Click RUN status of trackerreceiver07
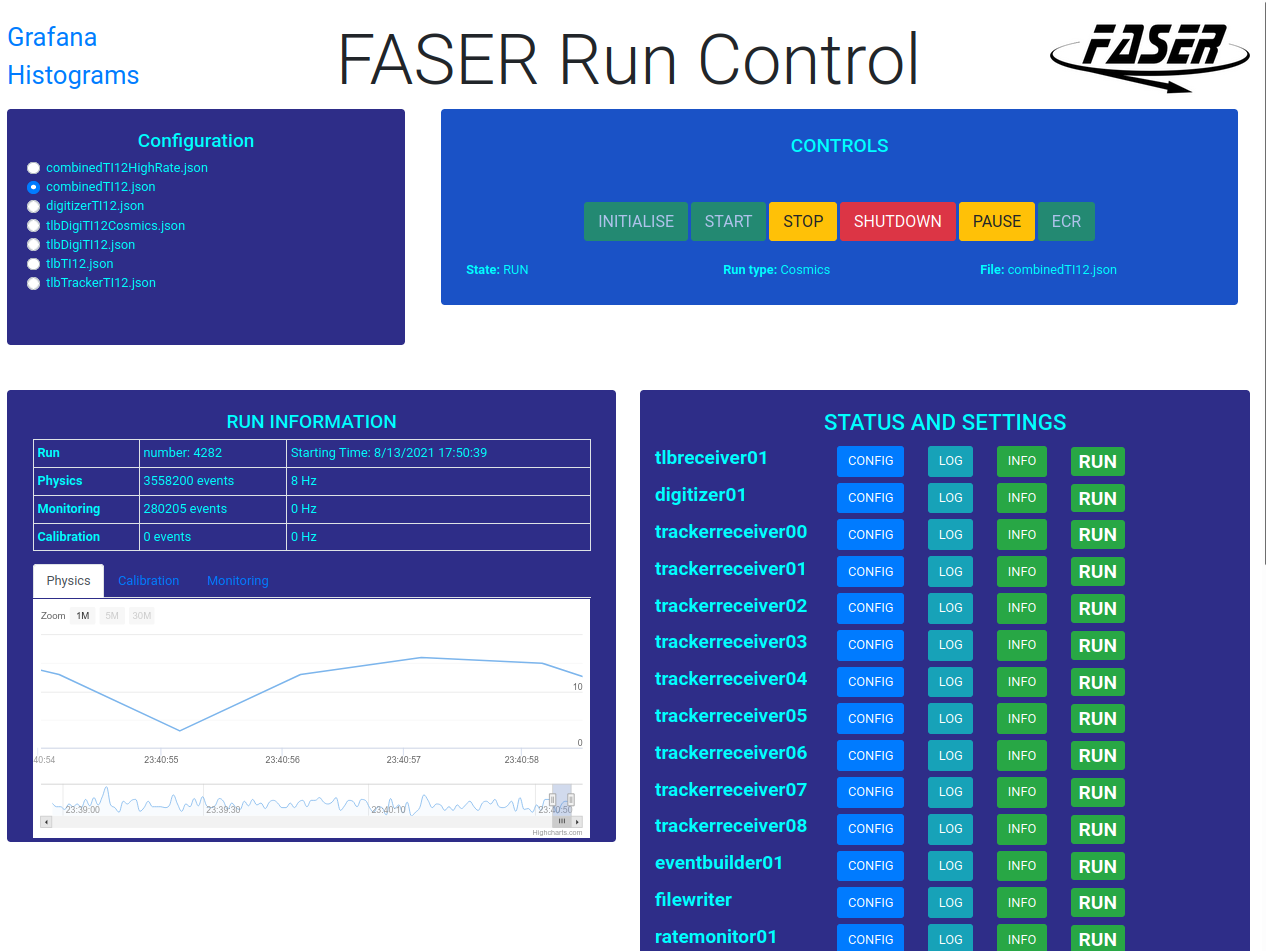Viewport: 1266px width, 951px height. point(1098,793)
